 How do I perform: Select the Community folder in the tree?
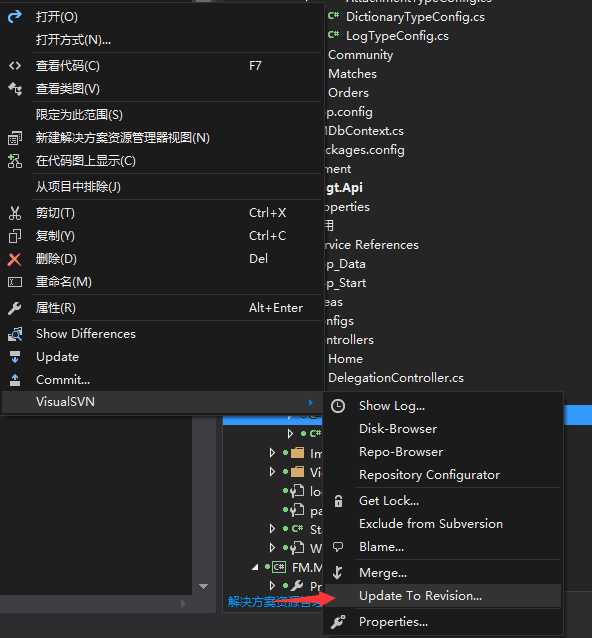(x=360, y=55)
